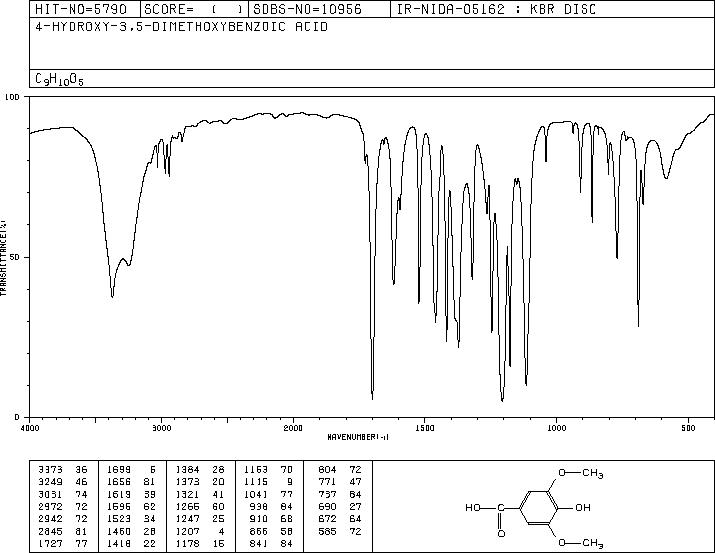Click the 2000 x-axis tick label

293,428
